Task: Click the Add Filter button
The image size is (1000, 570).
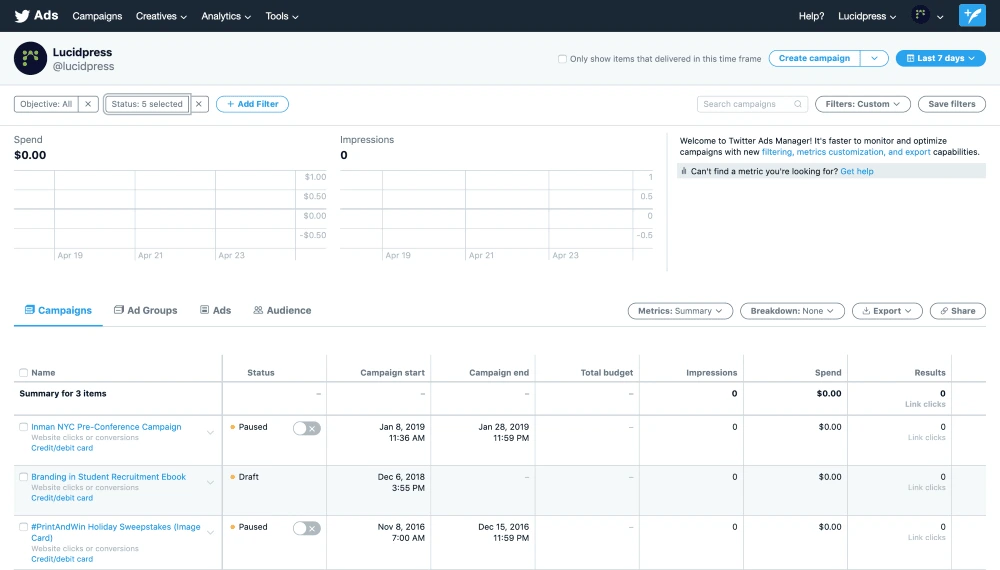Action: (253, 104)
